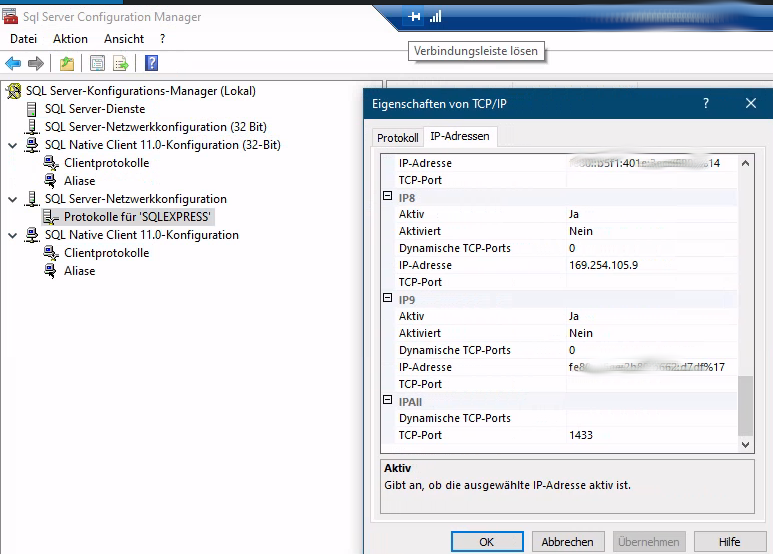Select SQL Server-Netzwerkkonfiguration (32 Bit) in tree
The width and height of the screenshot is (773, 554).
tap(155, 127)
